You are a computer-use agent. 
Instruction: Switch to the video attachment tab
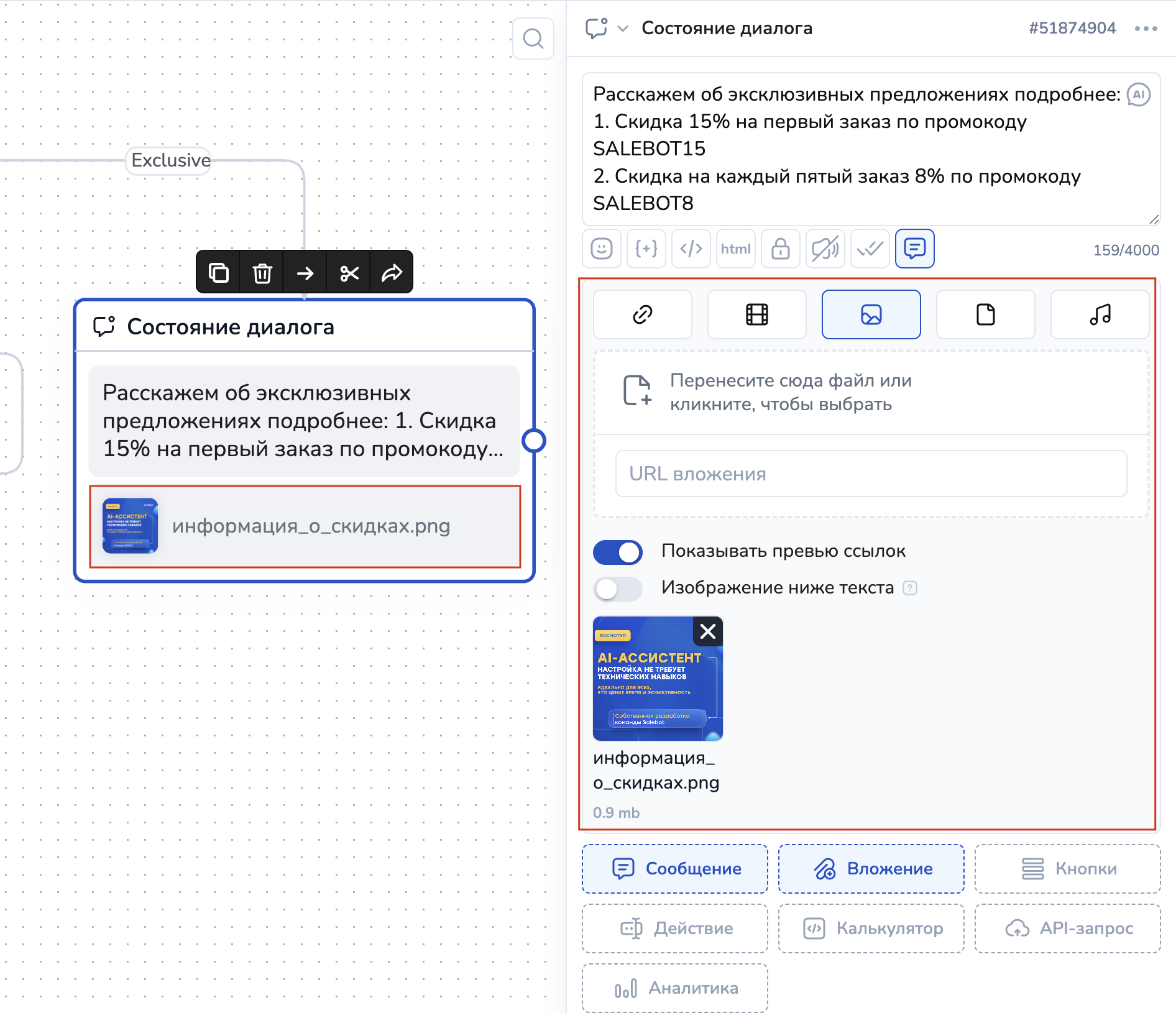tap(756, 314)
